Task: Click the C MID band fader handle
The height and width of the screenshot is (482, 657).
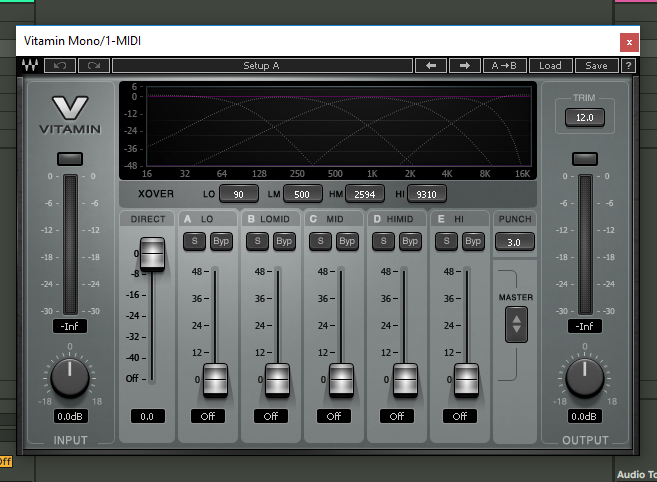Action: pos(341,380)
